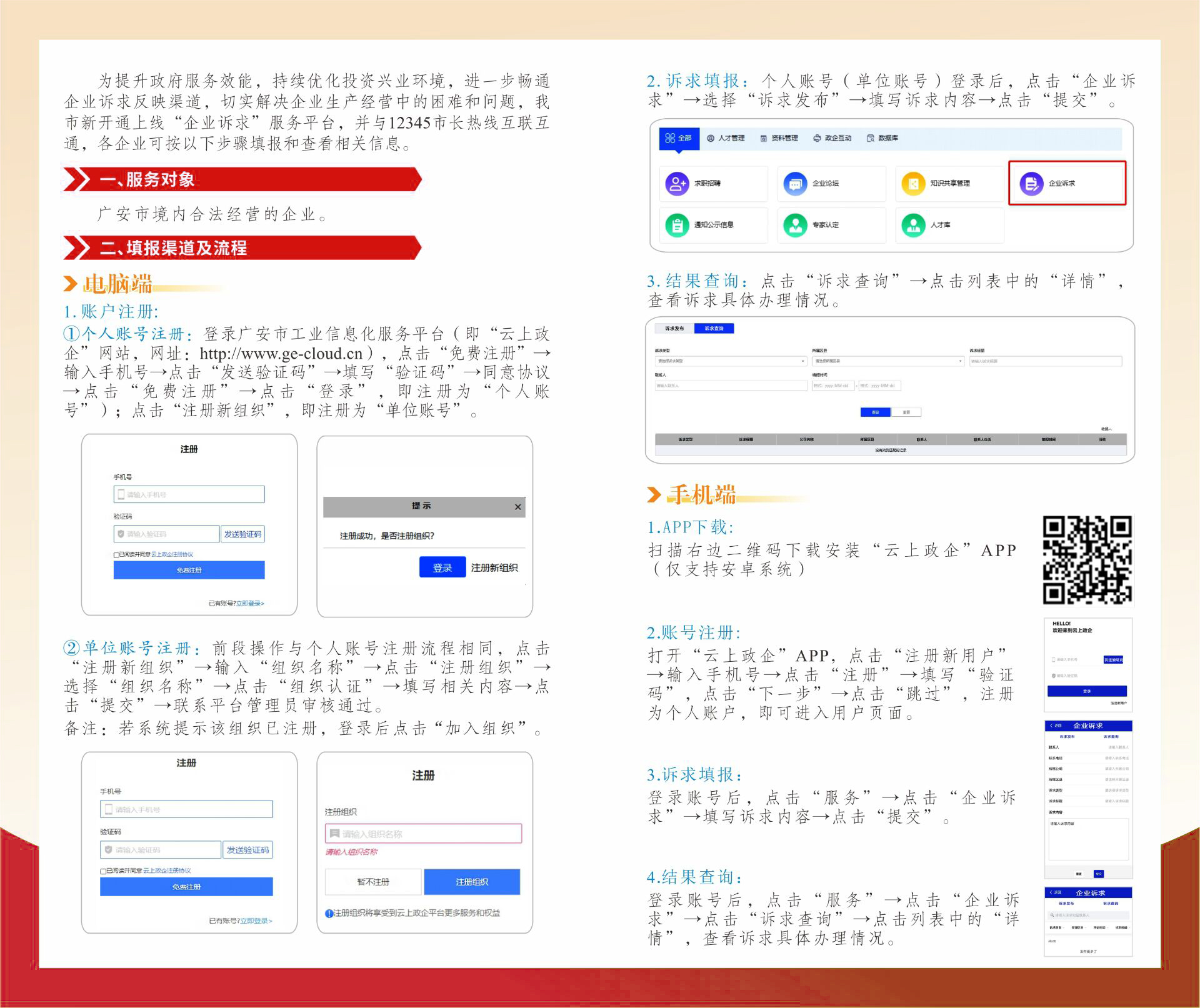This screenshot has height=1008, width=1200.
Task: Switch to the 资料管理 tab
Action: 779,138
